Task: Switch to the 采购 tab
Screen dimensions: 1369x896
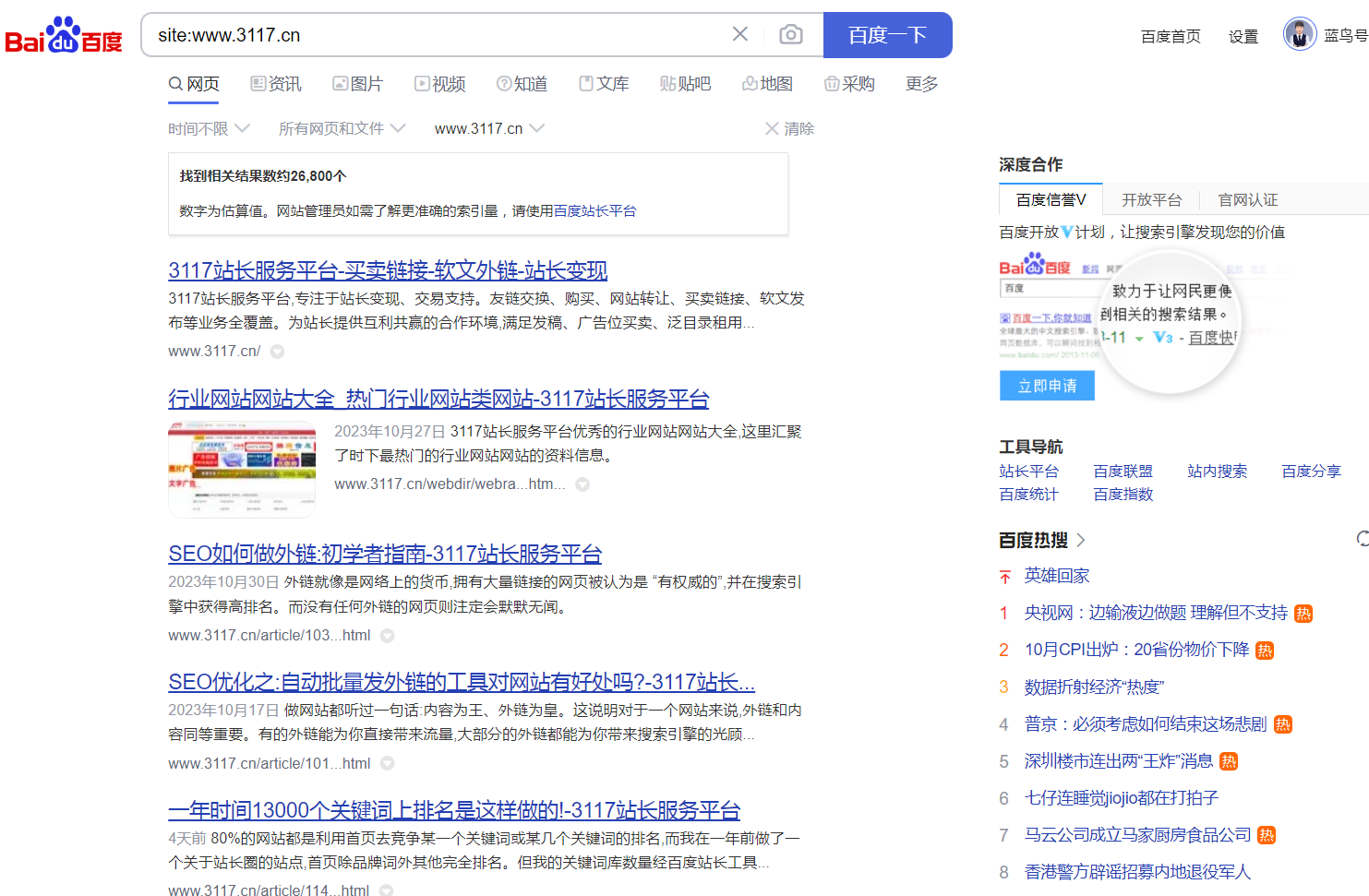Action: pos(849,84)
